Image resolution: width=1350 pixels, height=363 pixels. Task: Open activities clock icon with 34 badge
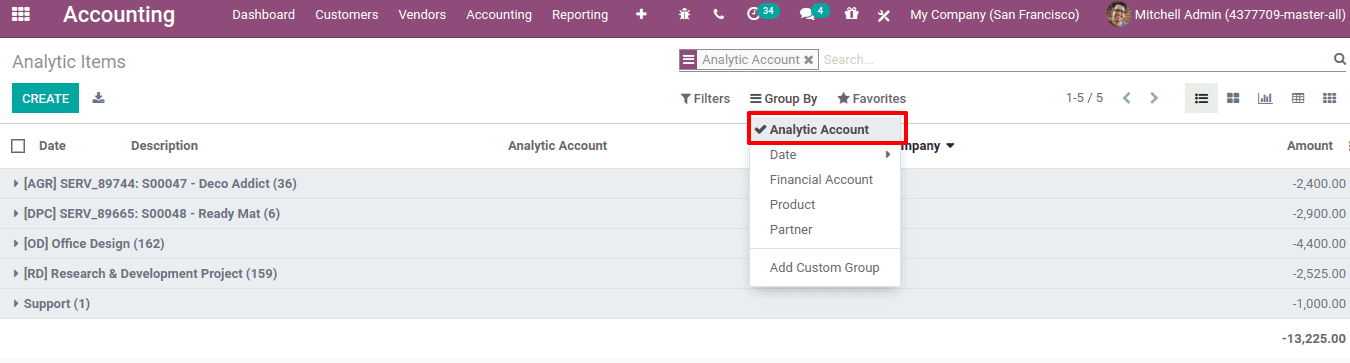pos(761,14)
